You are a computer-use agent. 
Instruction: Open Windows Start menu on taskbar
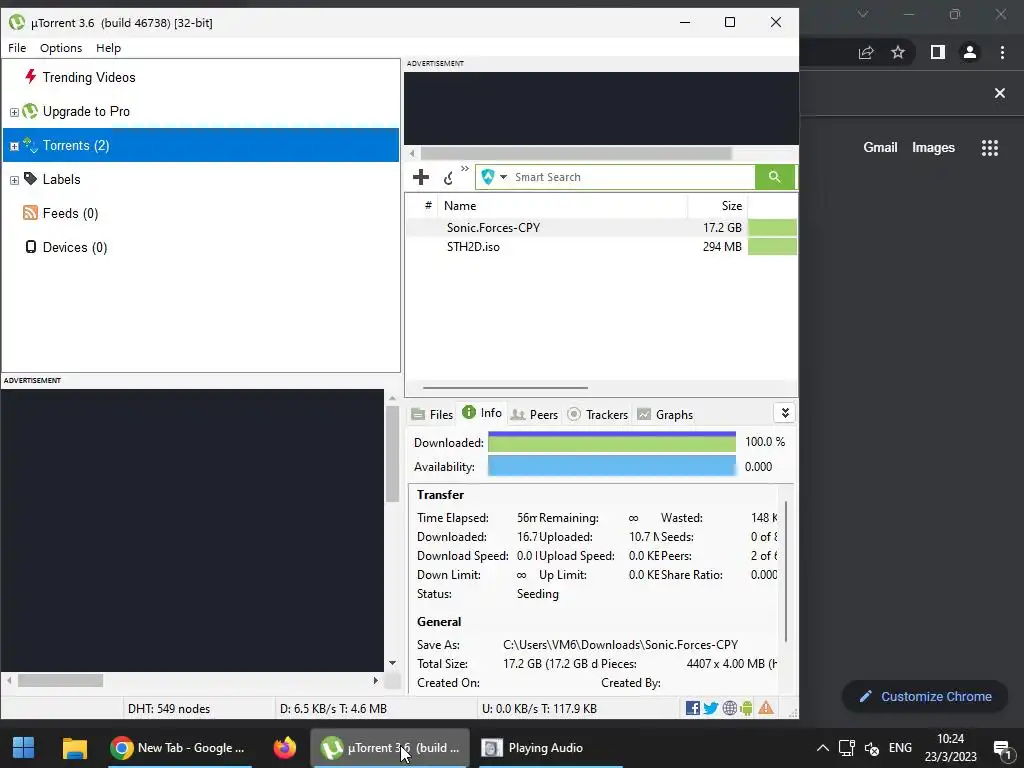(24, 748)
